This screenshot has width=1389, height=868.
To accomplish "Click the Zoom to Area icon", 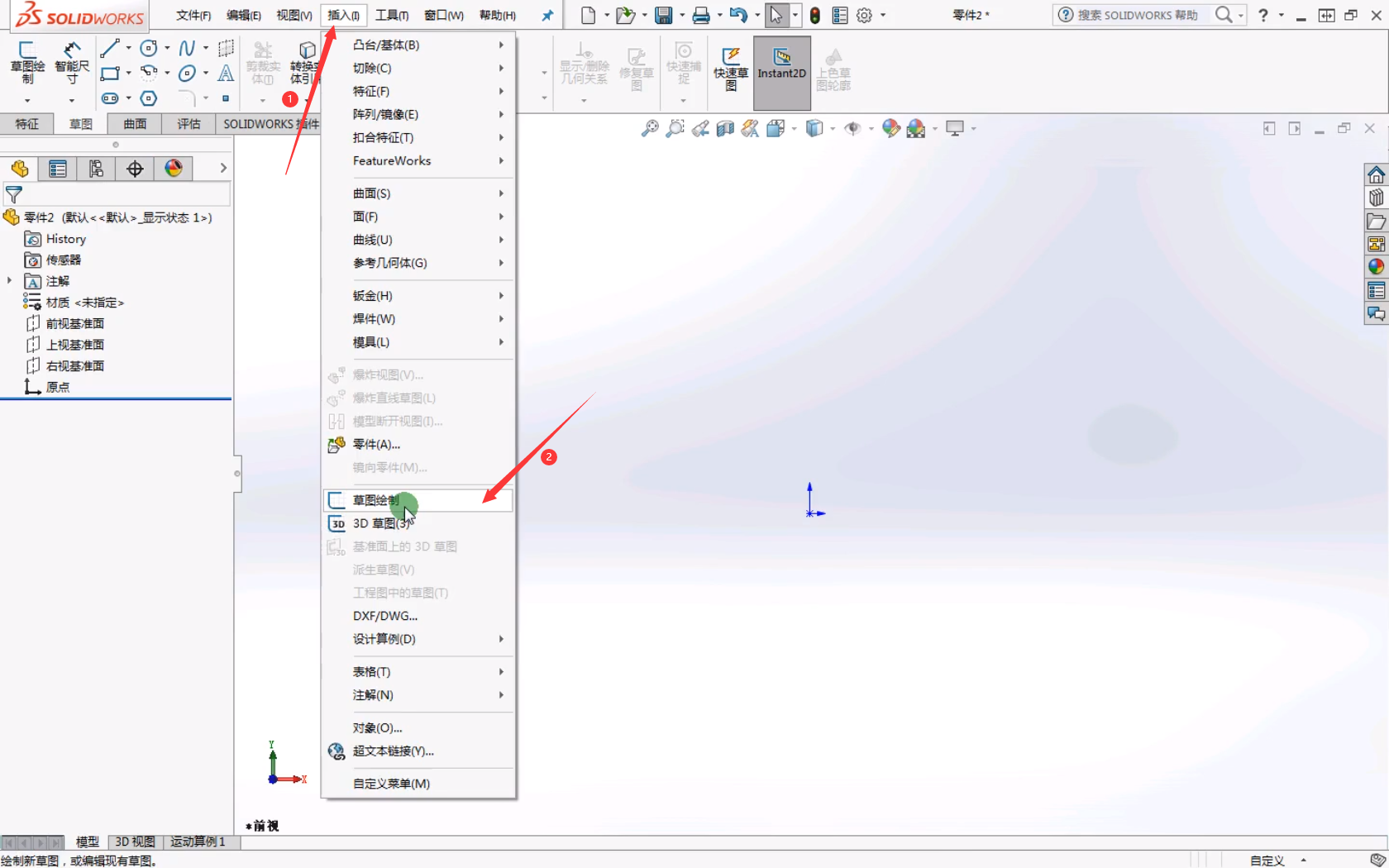I will (675, 128).
